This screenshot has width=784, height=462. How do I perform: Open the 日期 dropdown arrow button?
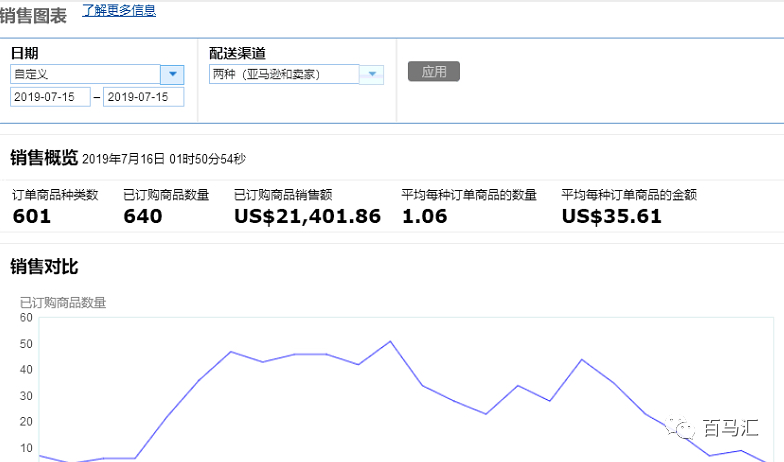172,74
